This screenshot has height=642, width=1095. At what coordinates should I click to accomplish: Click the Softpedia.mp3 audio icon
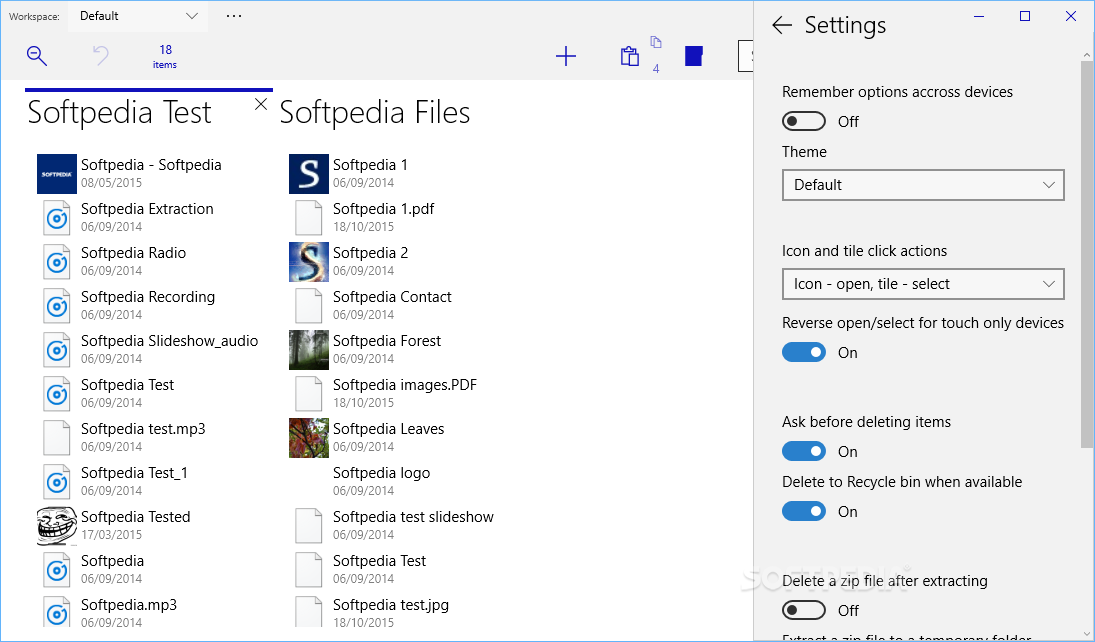point(57,613)
